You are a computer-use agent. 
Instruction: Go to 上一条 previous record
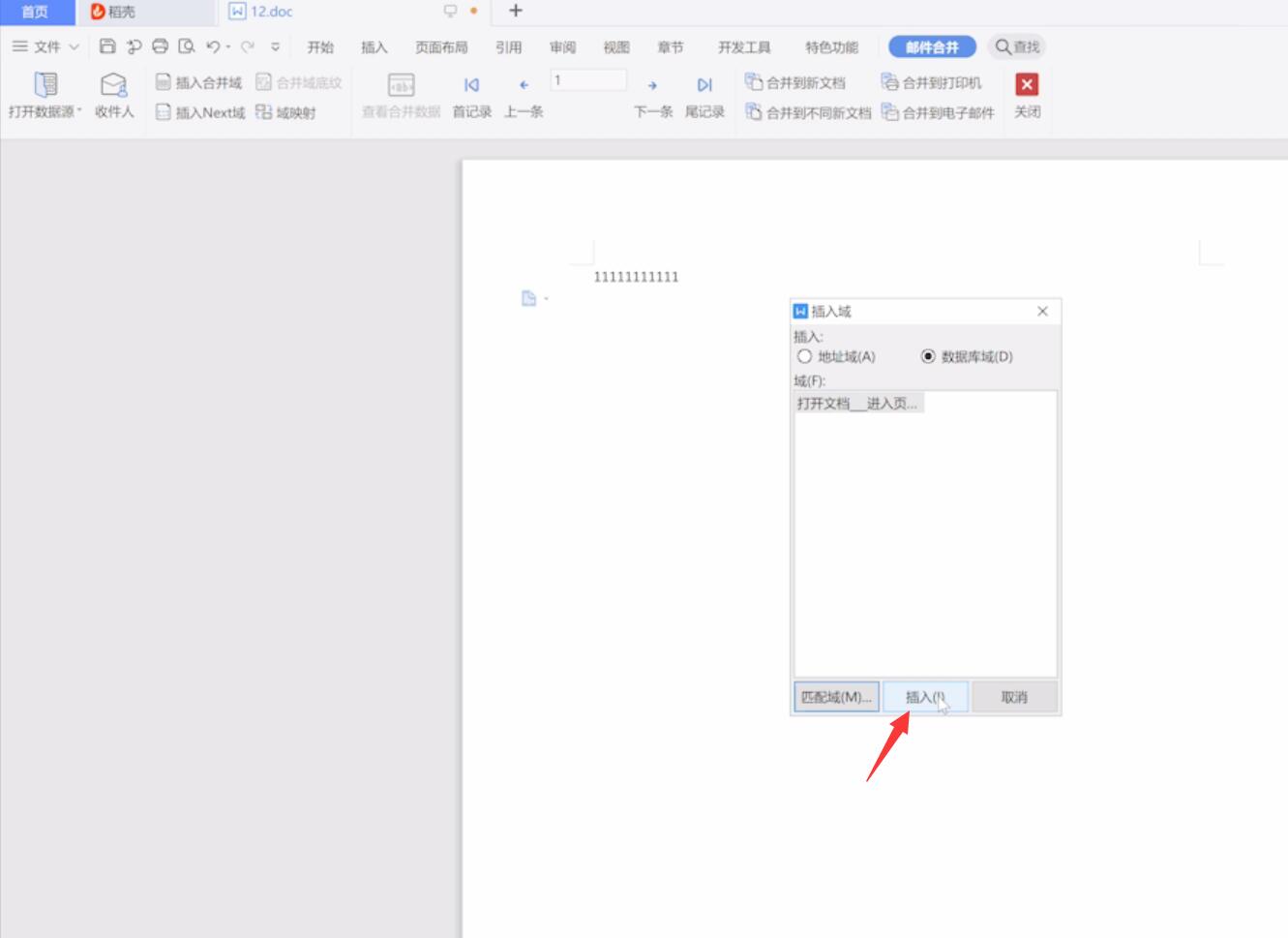[524, 97]
